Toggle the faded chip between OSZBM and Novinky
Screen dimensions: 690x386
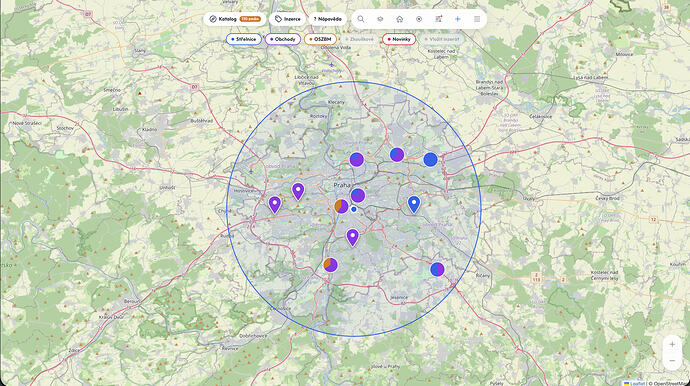point(359,39)
